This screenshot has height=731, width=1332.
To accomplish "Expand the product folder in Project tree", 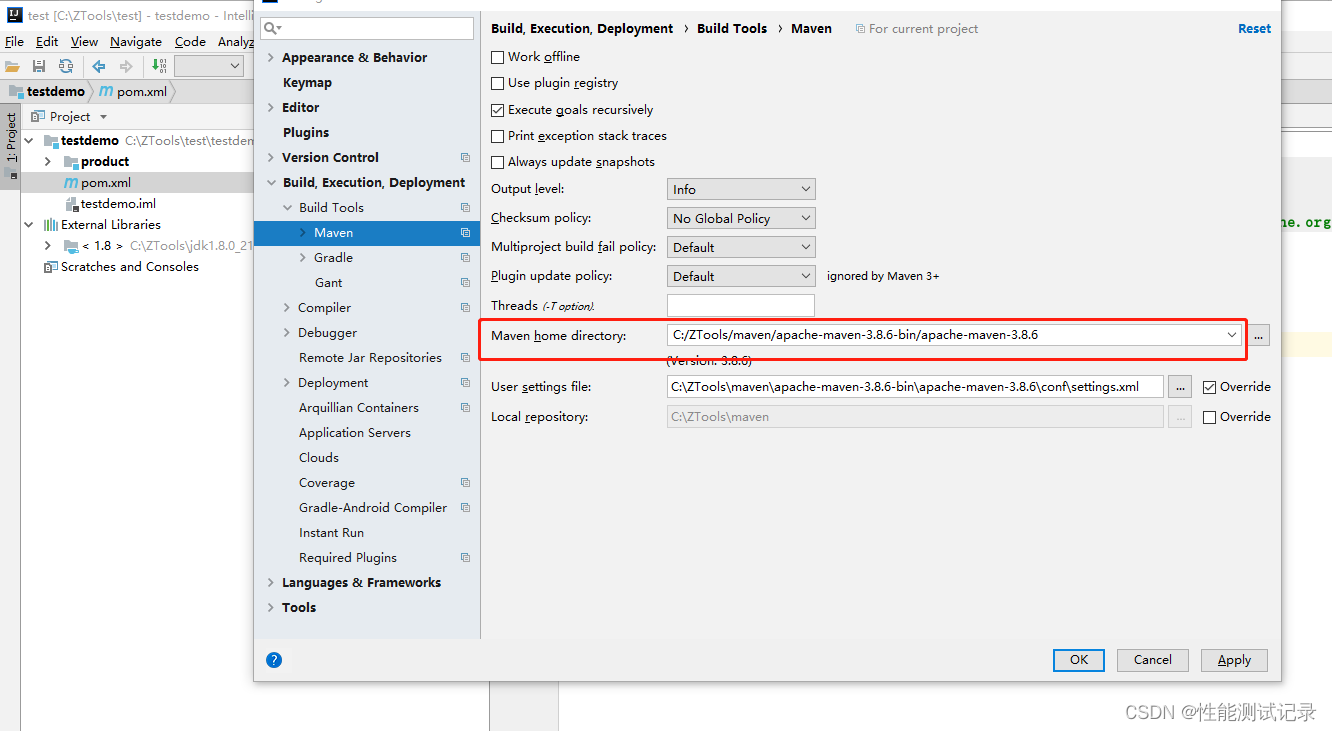I will (x=47, y=162).
